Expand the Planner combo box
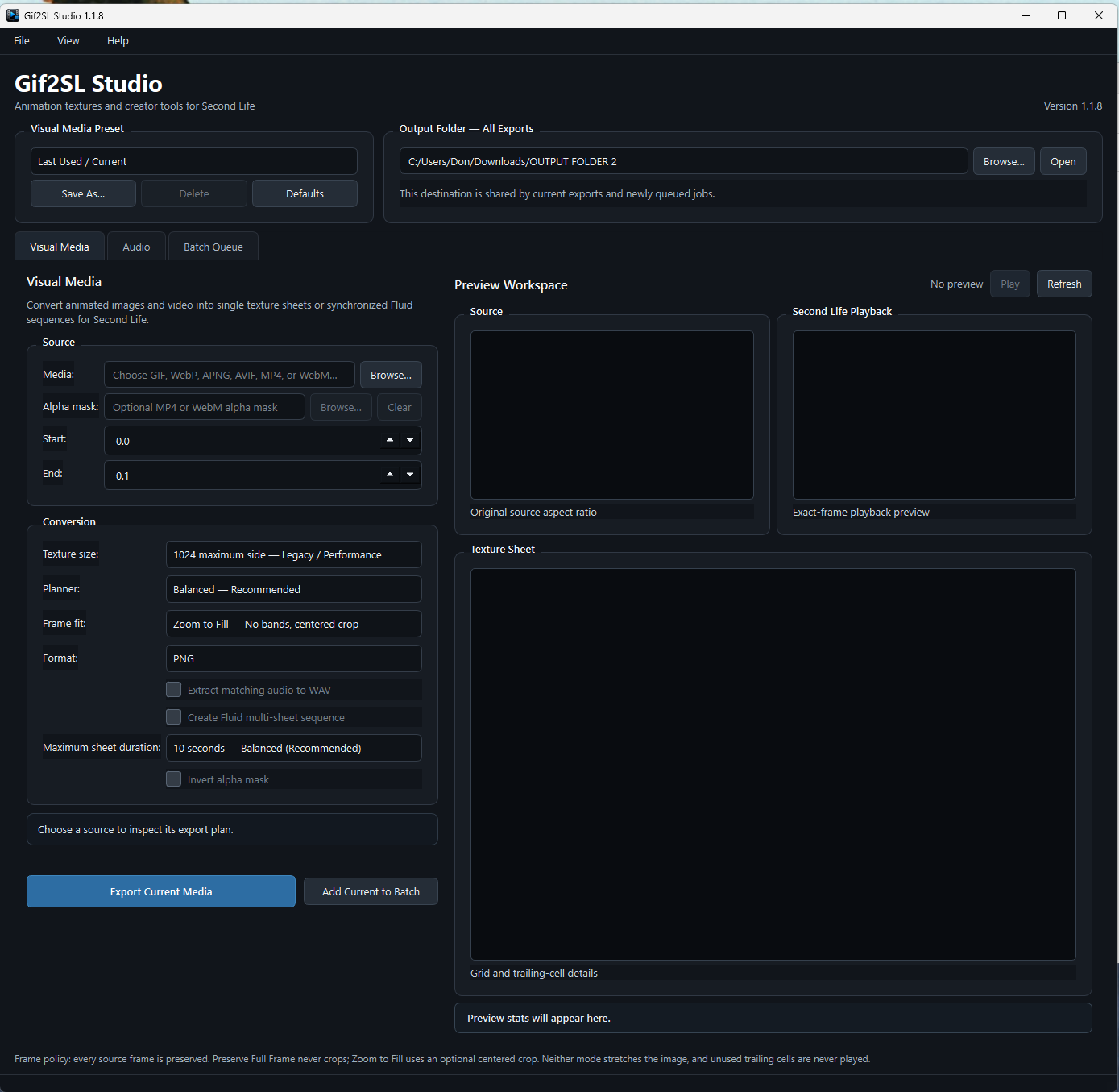 click(293, 589)
